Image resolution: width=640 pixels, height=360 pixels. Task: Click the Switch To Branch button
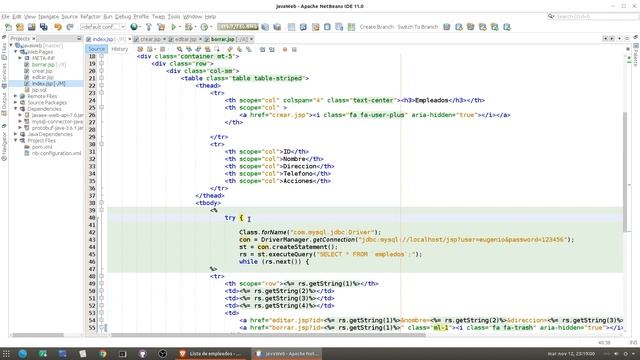point(418,27)
